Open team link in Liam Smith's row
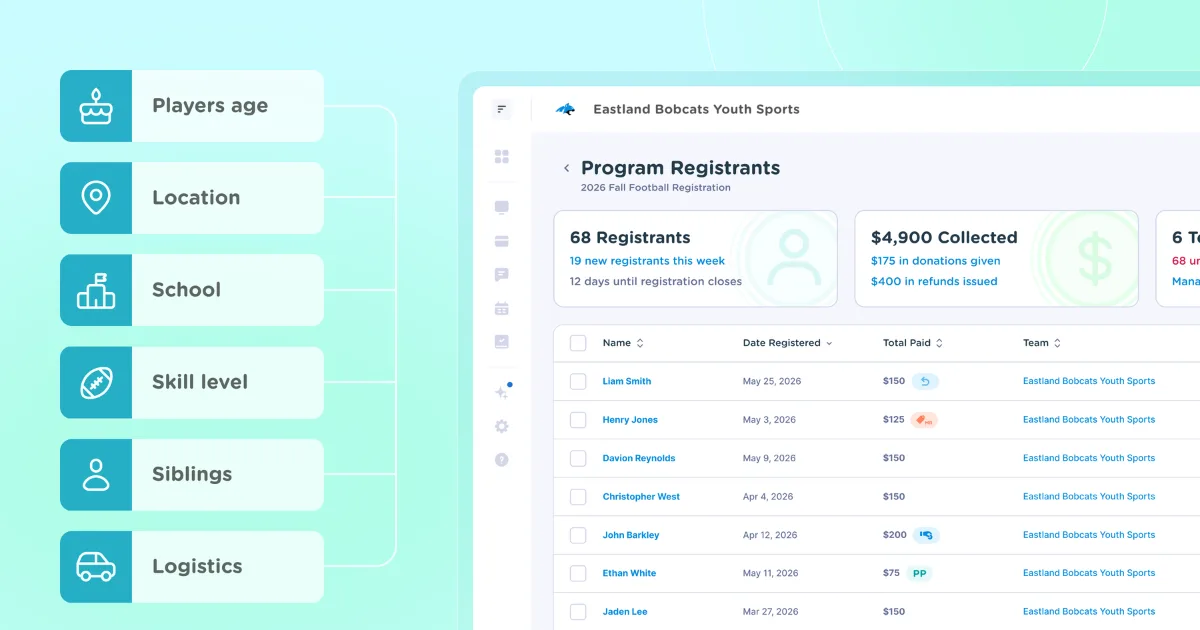The height and width of the screenshot is (630, 1200). coord(1089,381)
